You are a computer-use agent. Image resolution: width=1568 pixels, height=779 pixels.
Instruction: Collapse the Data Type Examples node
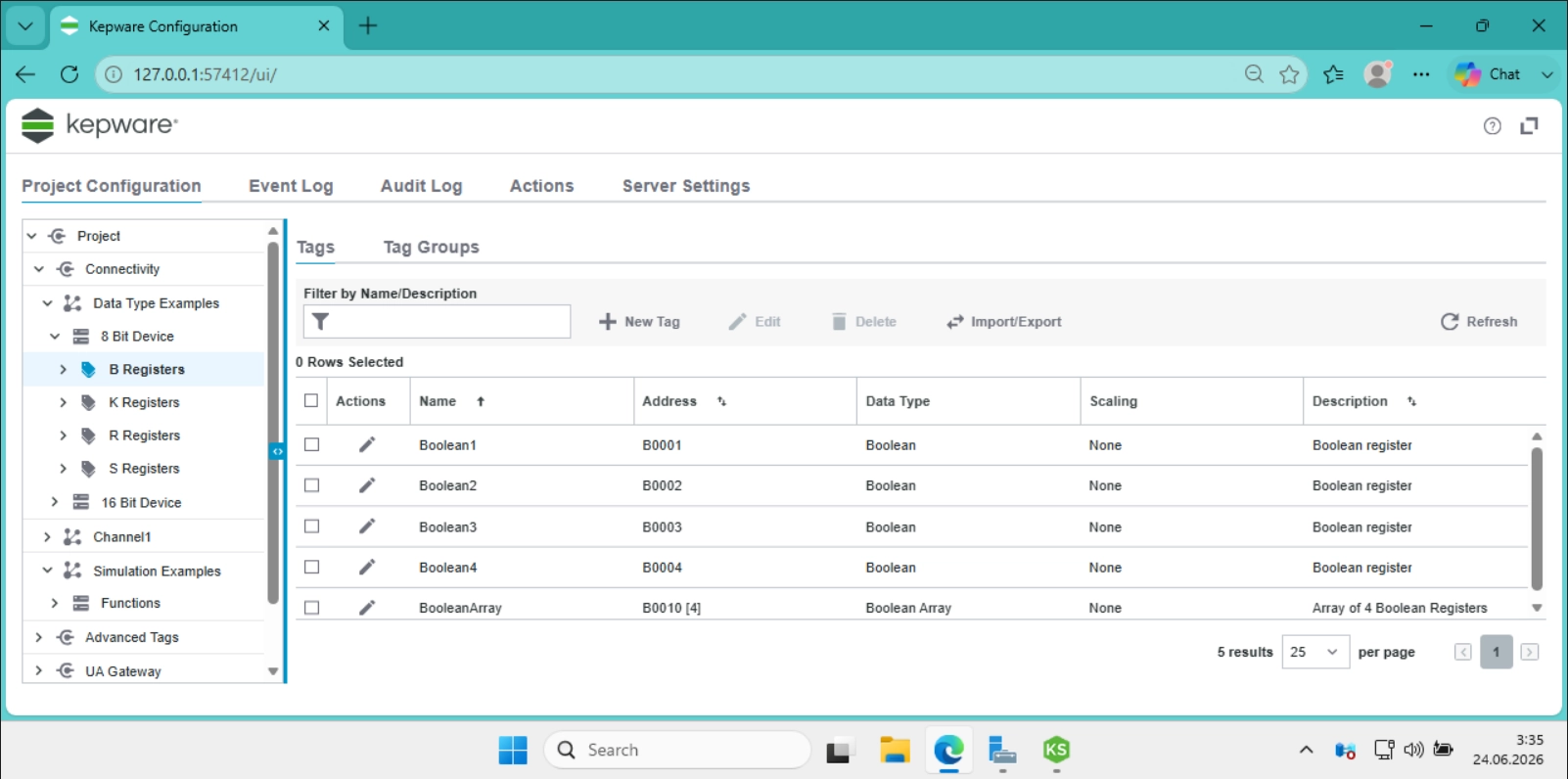[x=47, y=303]
